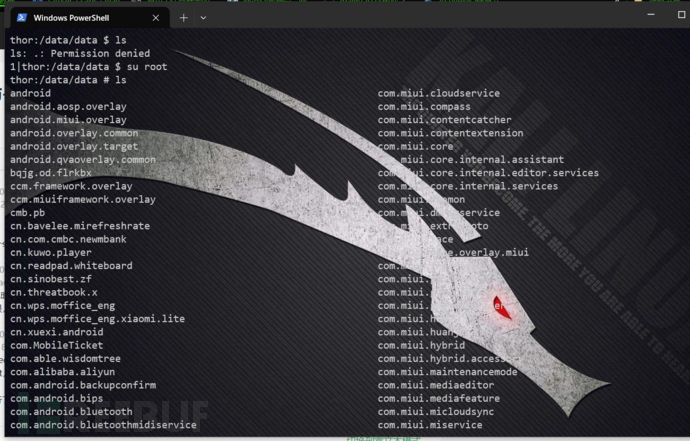Click the 'Permission denied' error line

(80, 53)
